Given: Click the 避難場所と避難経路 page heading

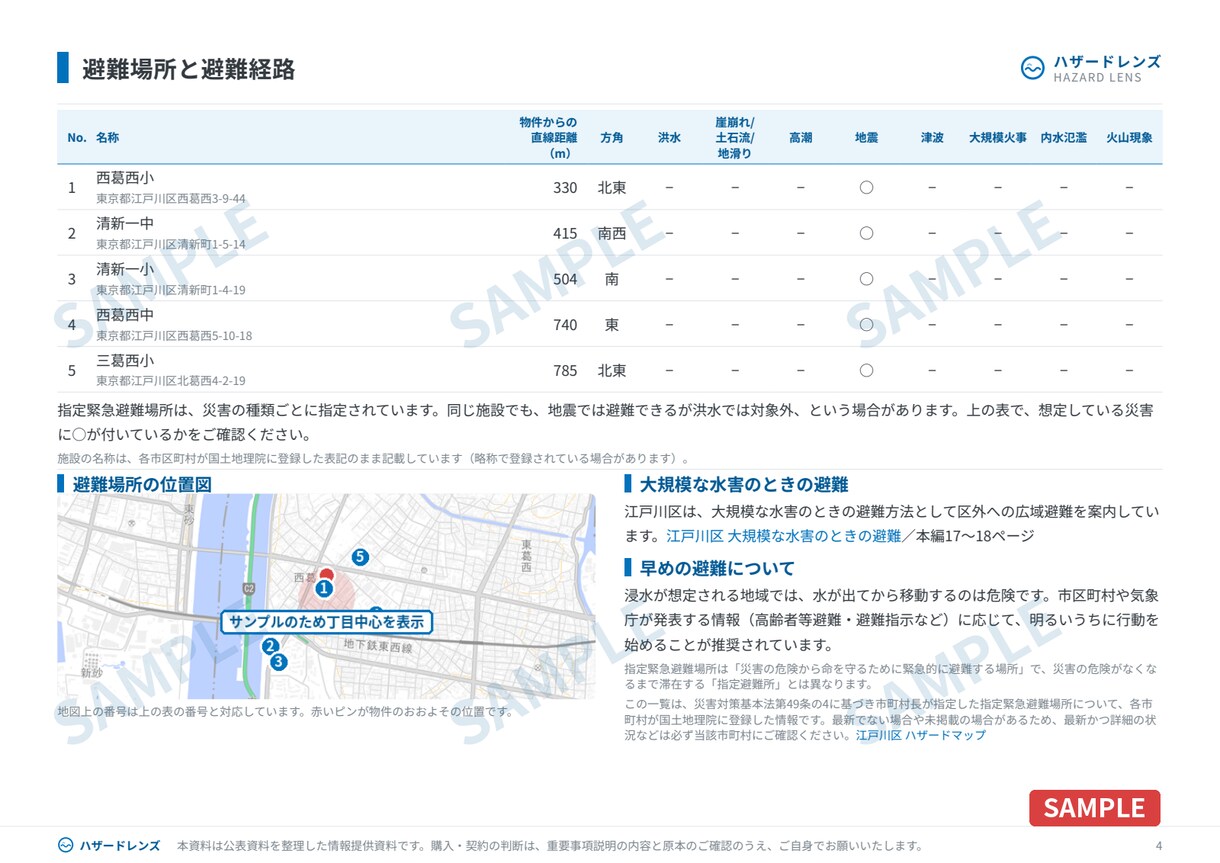Looking at the screenshot, I should tap(188, 69).
